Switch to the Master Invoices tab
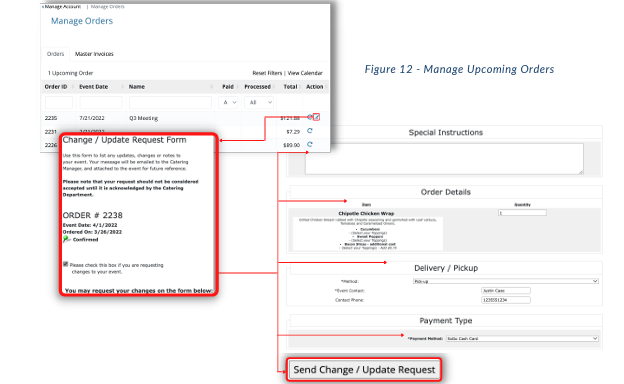Screen dimensions: 624x384 coord(94,54)
